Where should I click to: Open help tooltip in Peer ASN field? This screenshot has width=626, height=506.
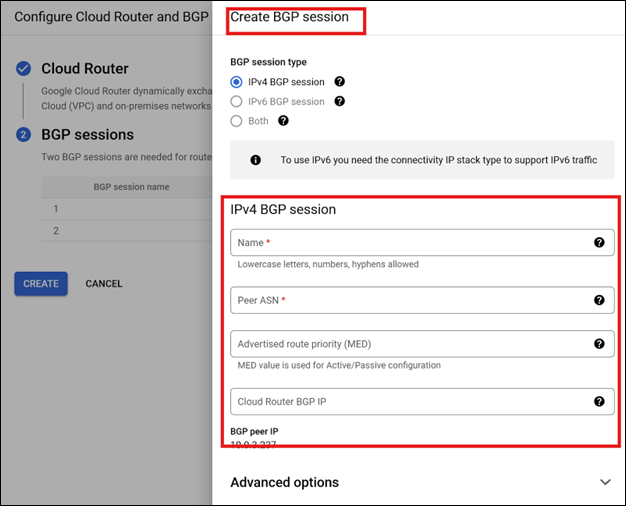(x=599, y=300)
